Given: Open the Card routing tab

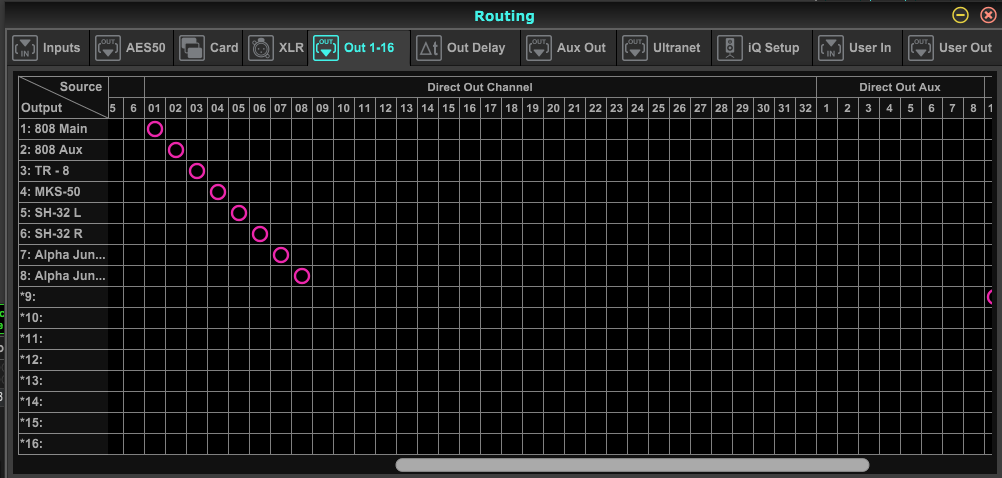Looking at the screenshot, I should pyautogui.click(x=208, y=48).
